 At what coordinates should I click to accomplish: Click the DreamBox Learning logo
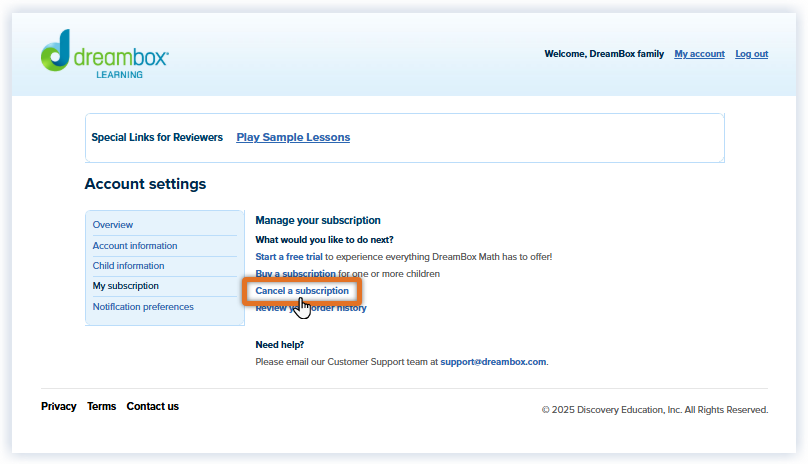coord(105,54)
